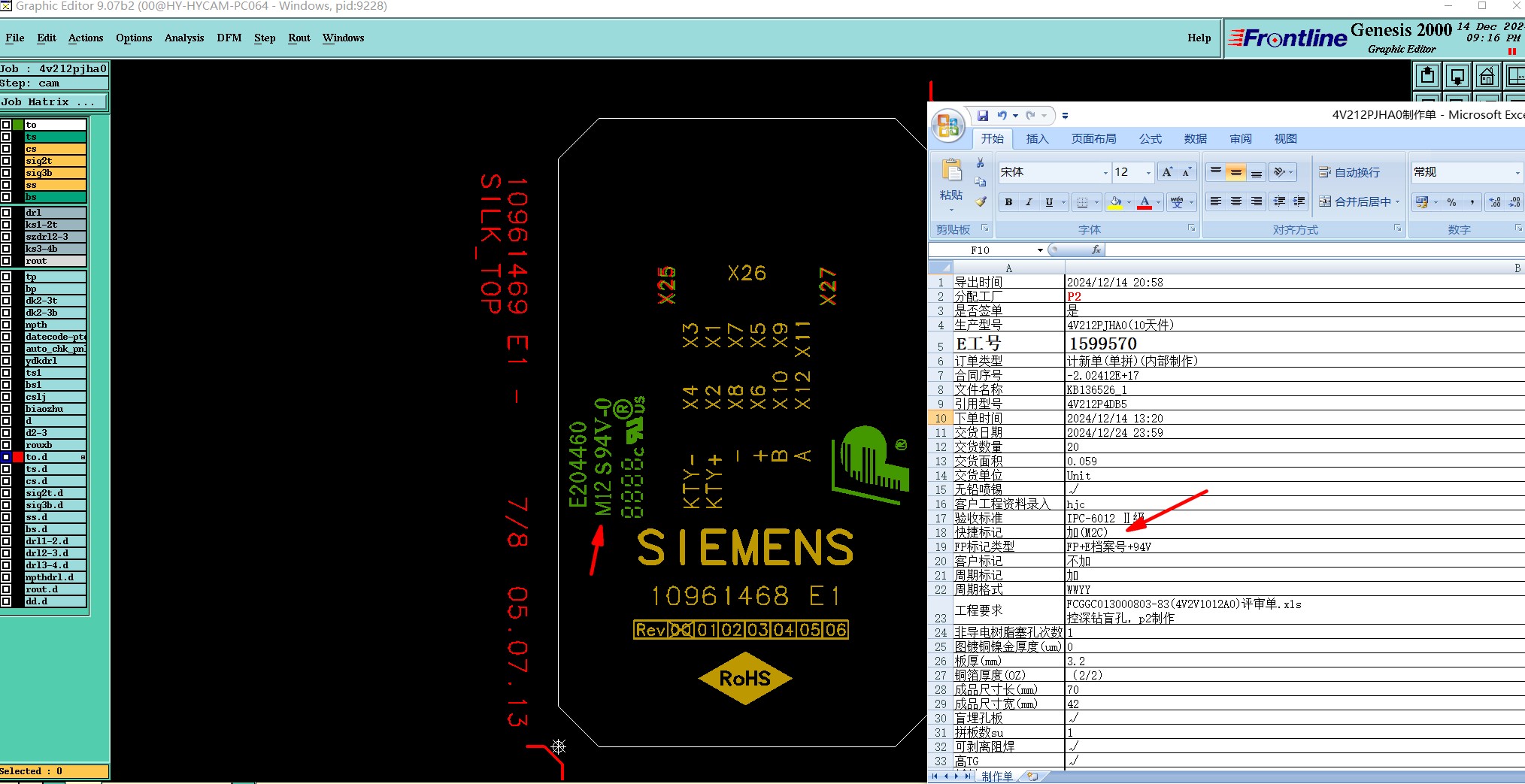
Task: Click the upward arrow box icon in Genesis
Action: 1427,76
